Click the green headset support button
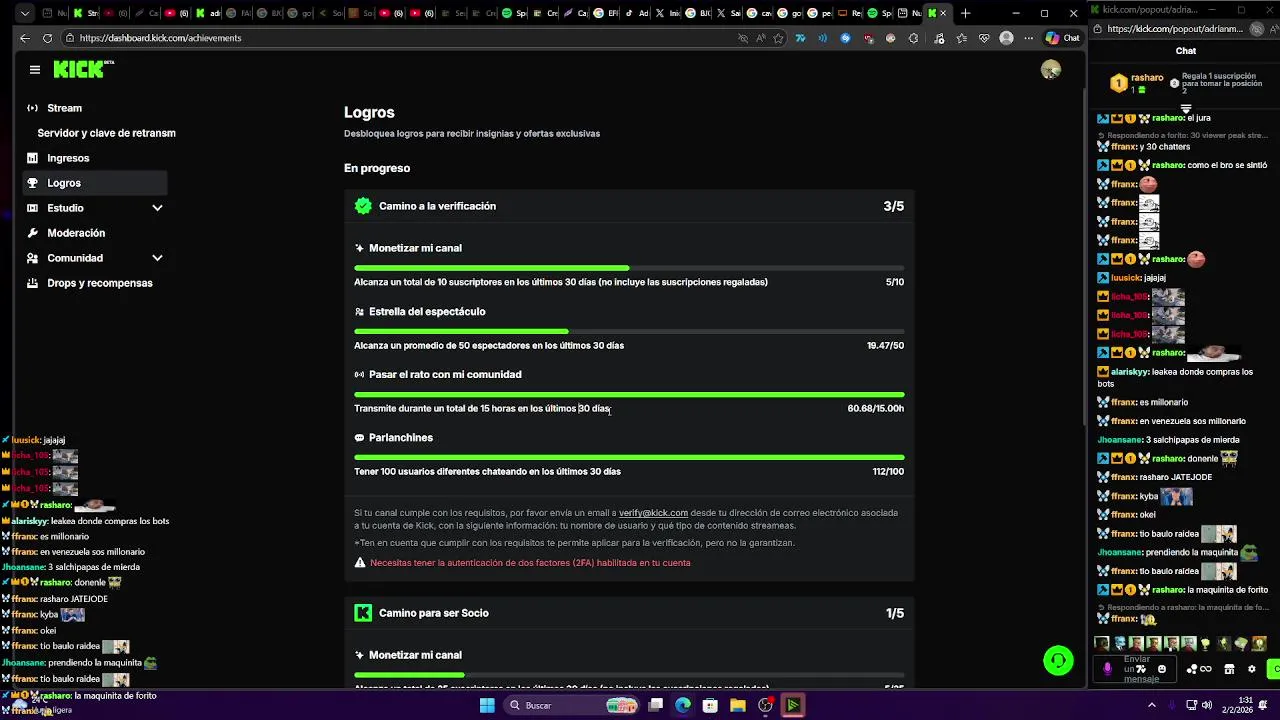 [x=1058, y=660]
